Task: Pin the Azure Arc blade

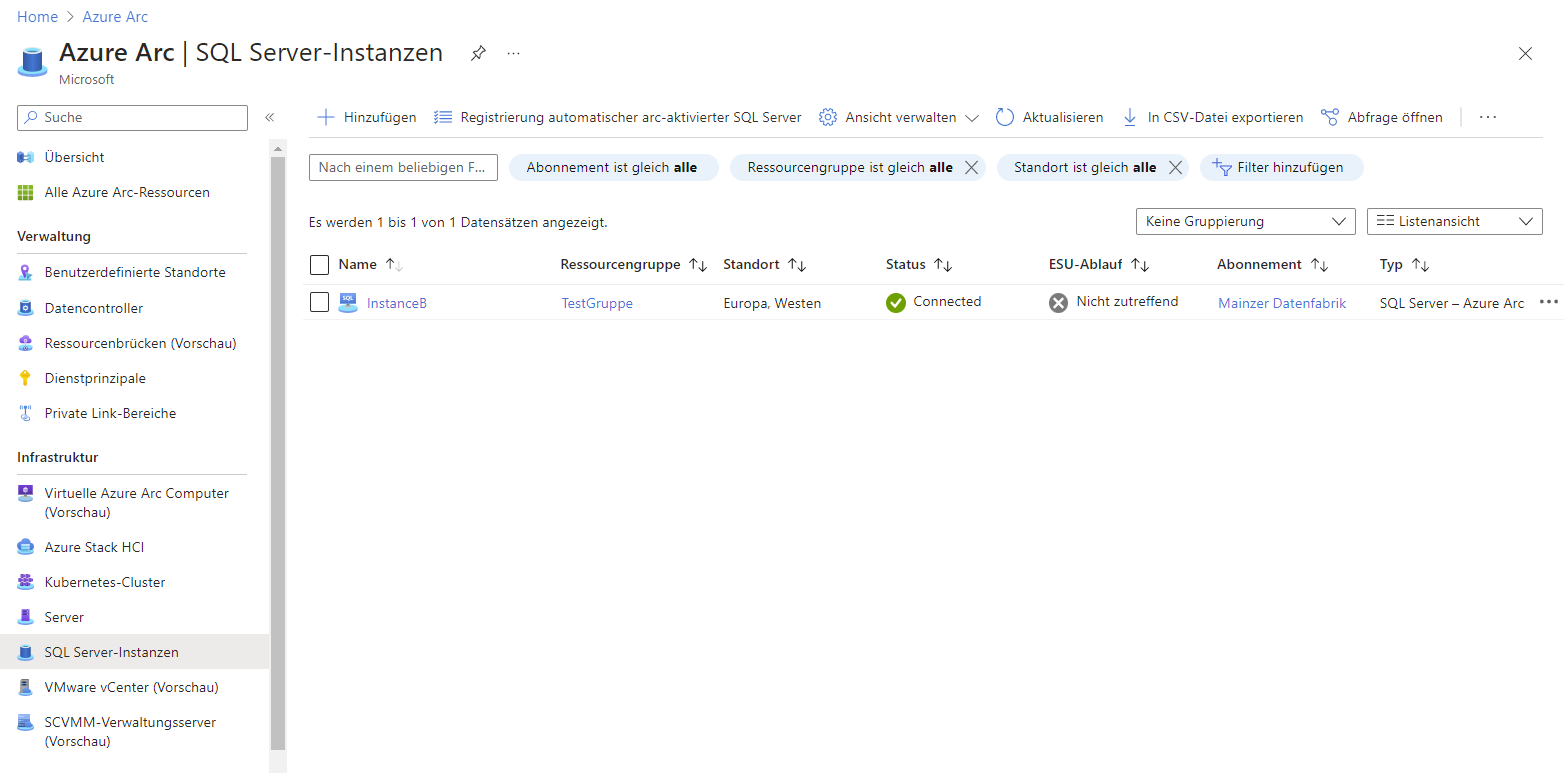Action: (x=478, y=53)
